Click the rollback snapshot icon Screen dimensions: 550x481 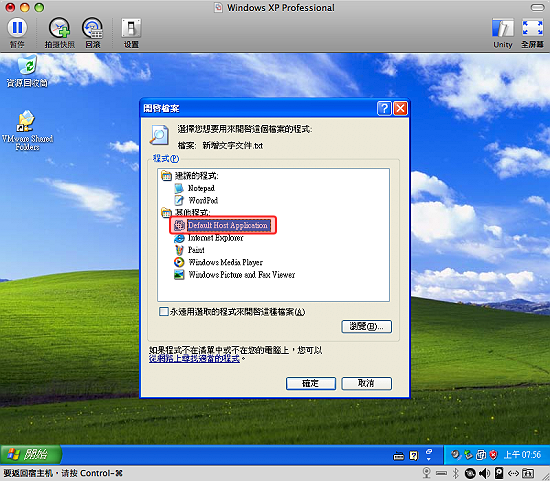point(93,28)
